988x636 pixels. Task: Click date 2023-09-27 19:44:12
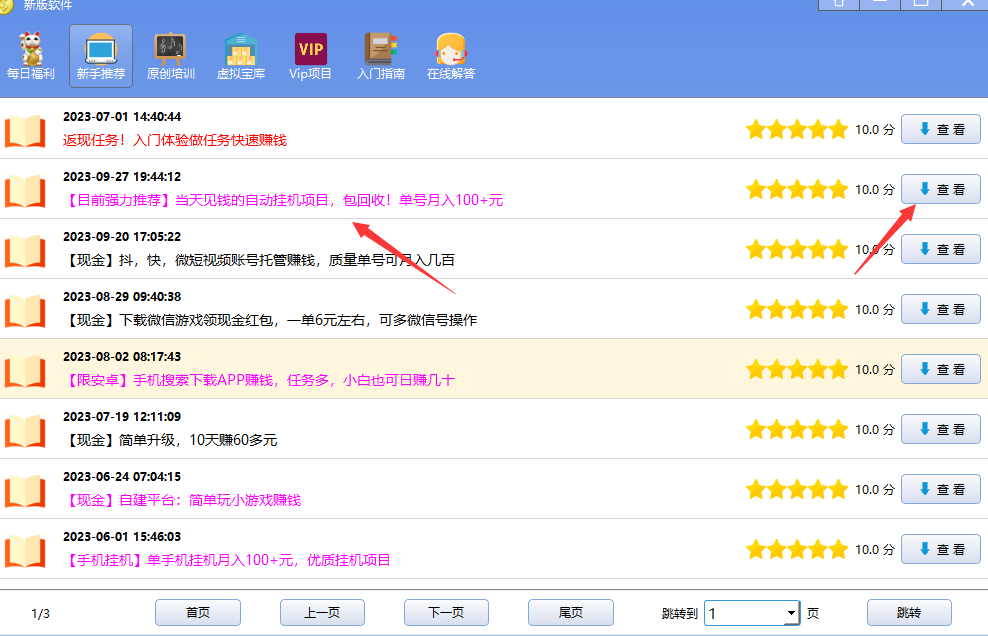click(122, 176)
